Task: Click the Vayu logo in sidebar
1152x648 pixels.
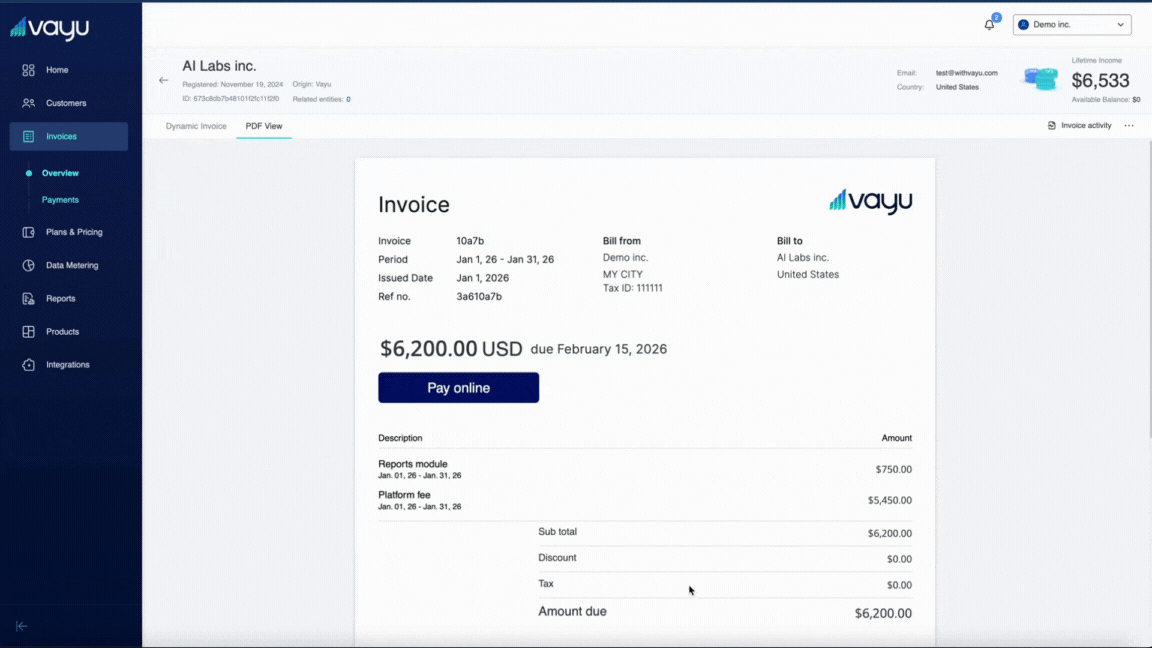Action: click(48, 28)
